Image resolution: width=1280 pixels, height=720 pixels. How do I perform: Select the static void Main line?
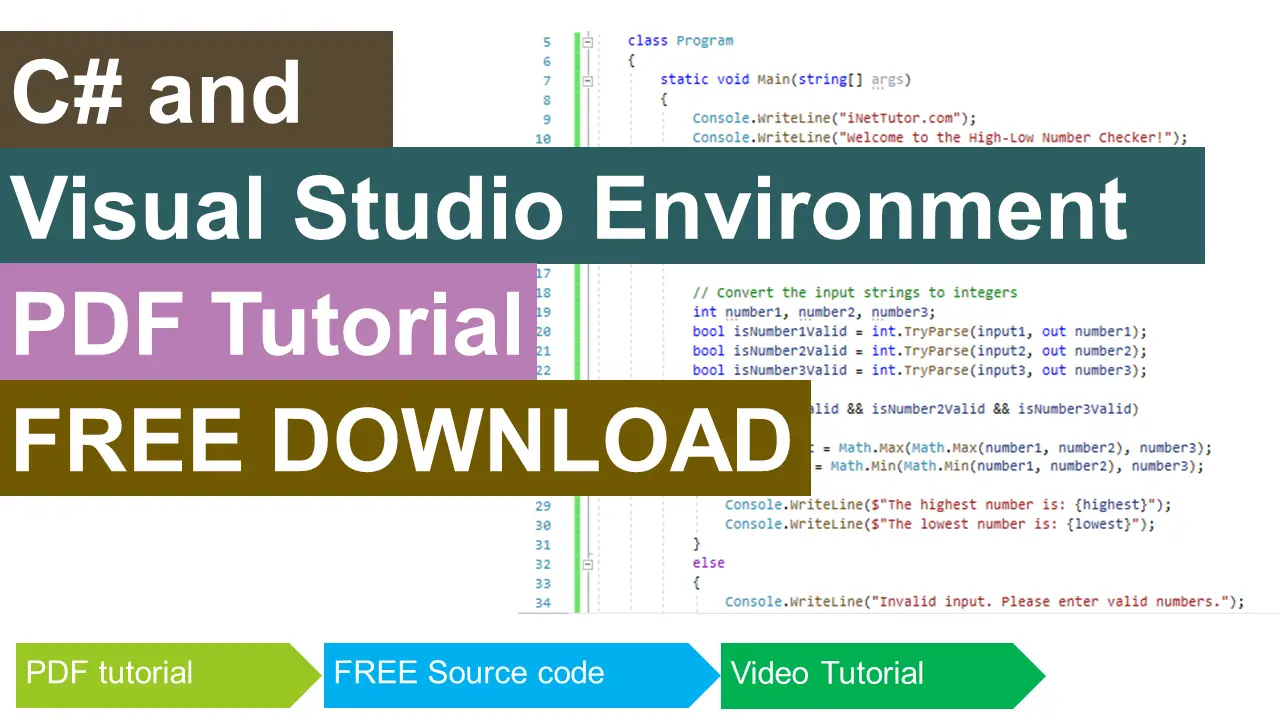pos(785,79)
